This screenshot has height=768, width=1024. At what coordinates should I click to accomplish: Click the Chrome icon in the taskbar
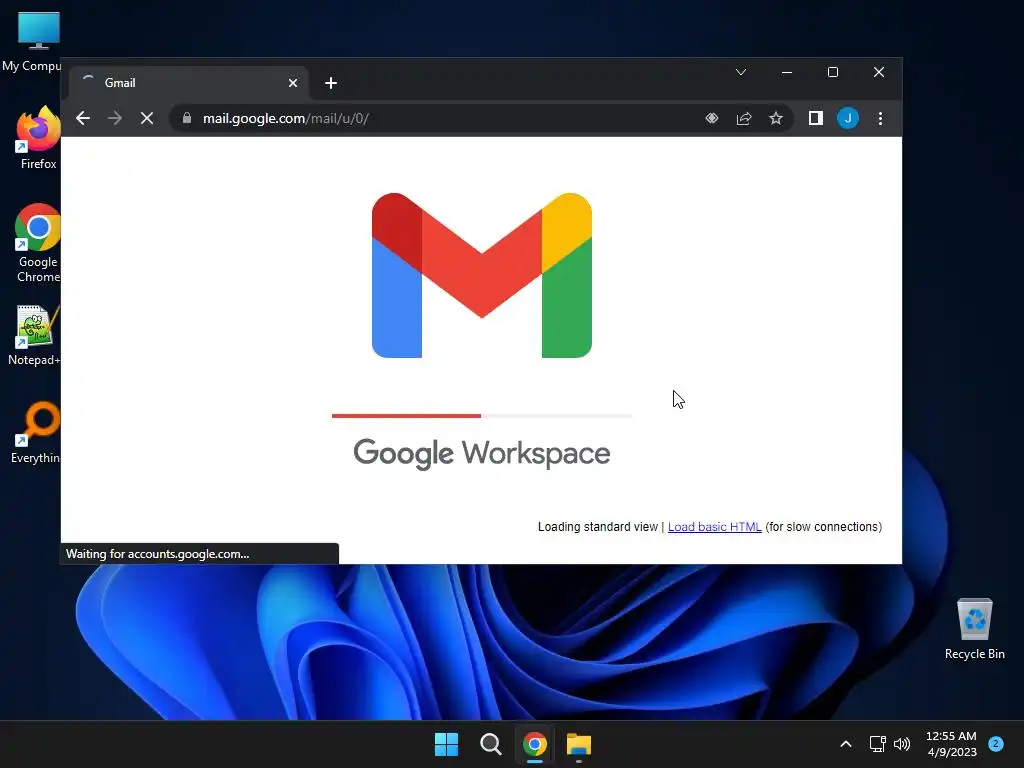(x=534, y=744)
